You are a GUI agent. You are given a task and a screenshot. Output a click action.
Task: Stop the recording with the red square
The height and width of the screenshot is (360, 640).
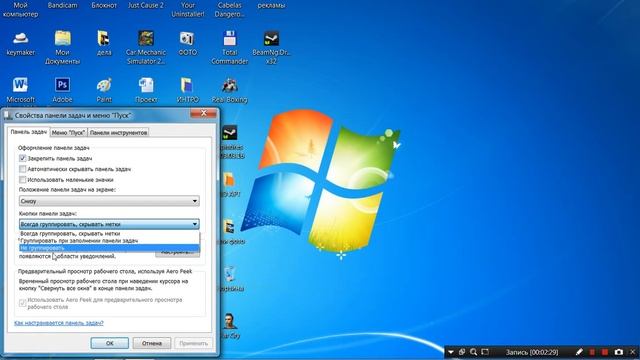pyautogui.click(x=605, y=352)
